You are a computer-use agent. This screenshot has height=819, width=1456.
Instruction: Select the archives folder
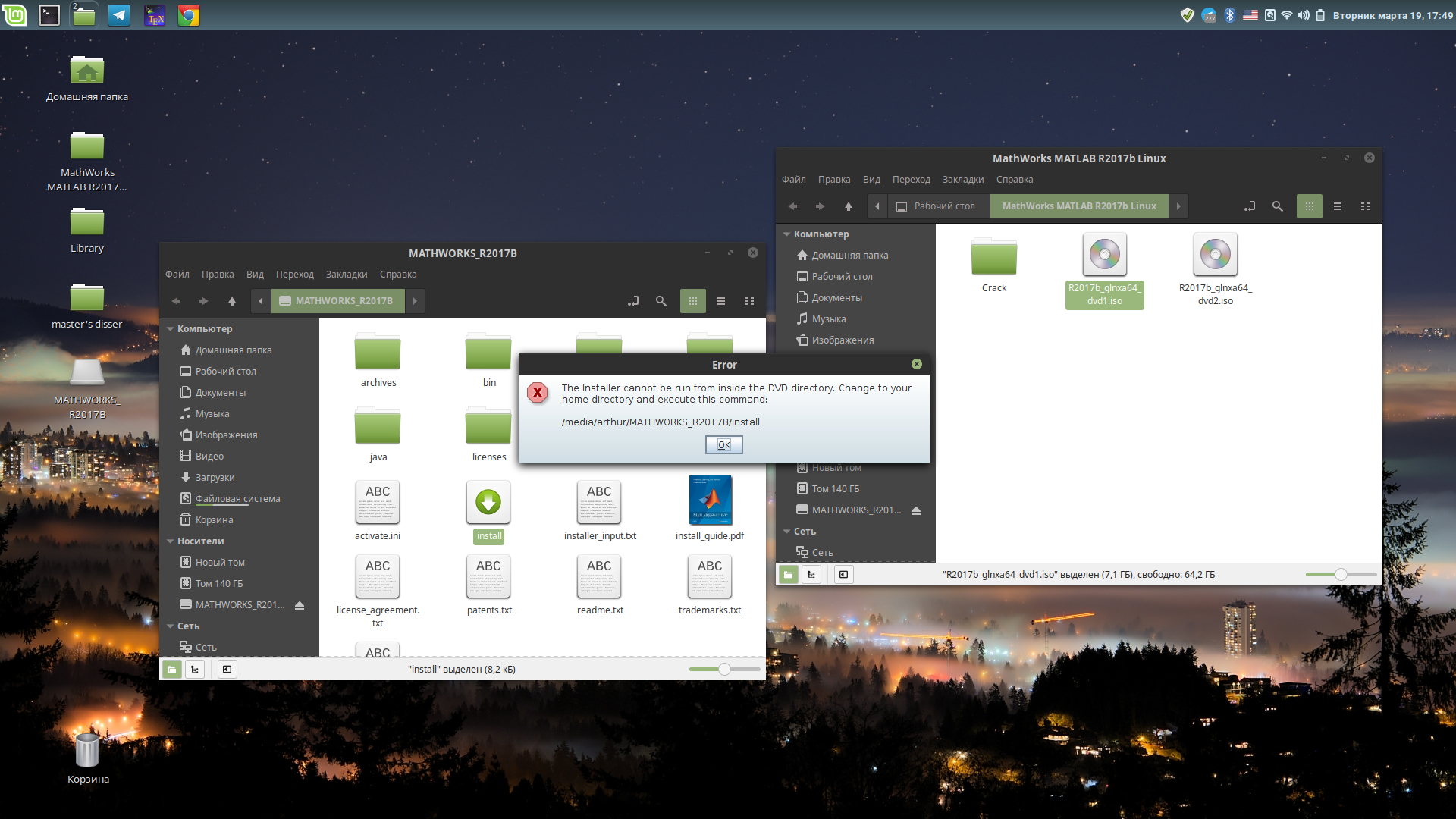tap(378, 360)
